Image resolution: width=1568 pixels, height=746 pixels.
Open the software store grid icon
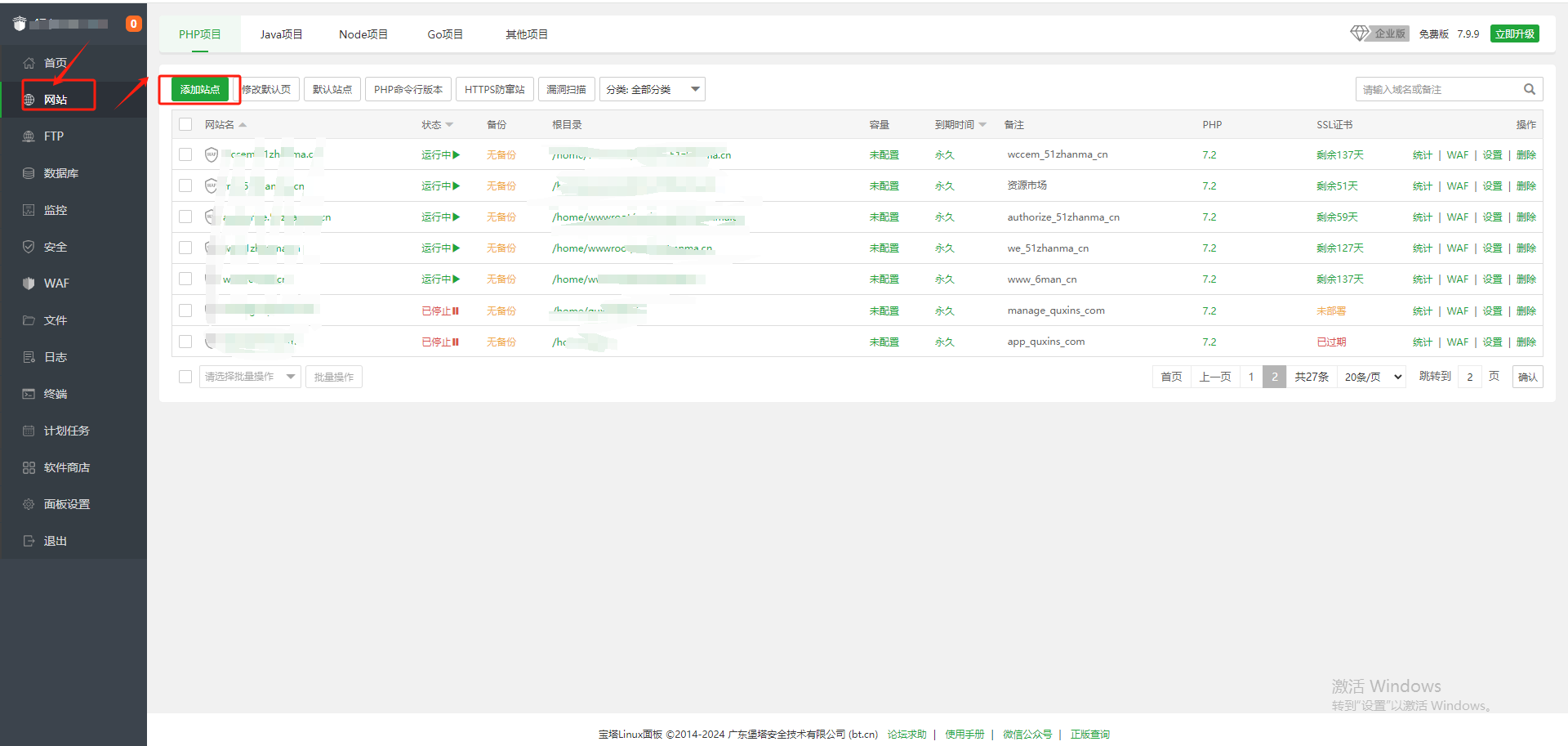click(x=29, y=467)
